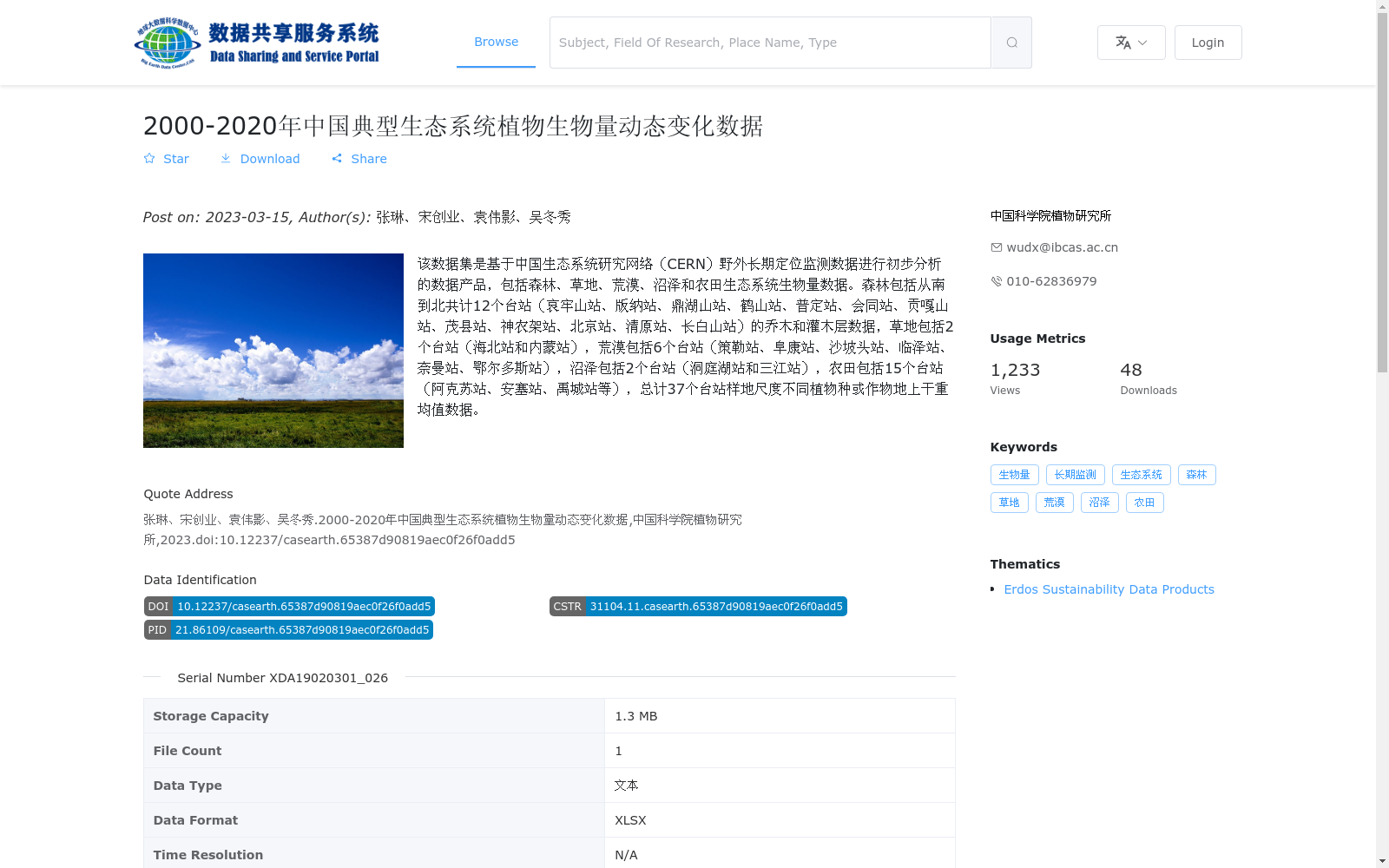
Task: Open the grassland and sky thumbnail image
Action: click(273, 351)
